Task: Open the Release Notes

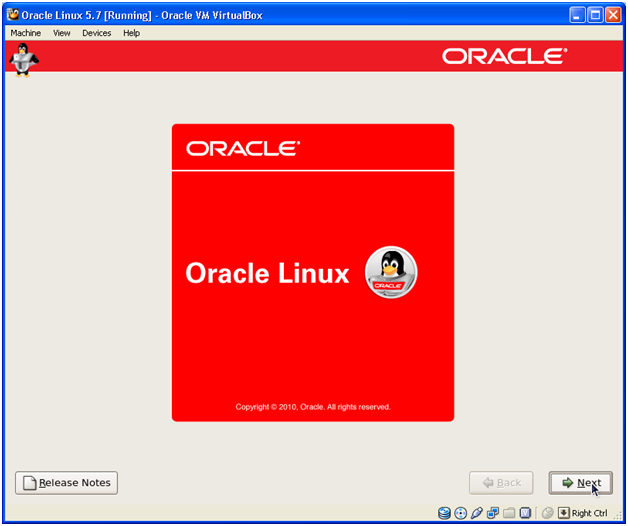Action: (66, 483)
